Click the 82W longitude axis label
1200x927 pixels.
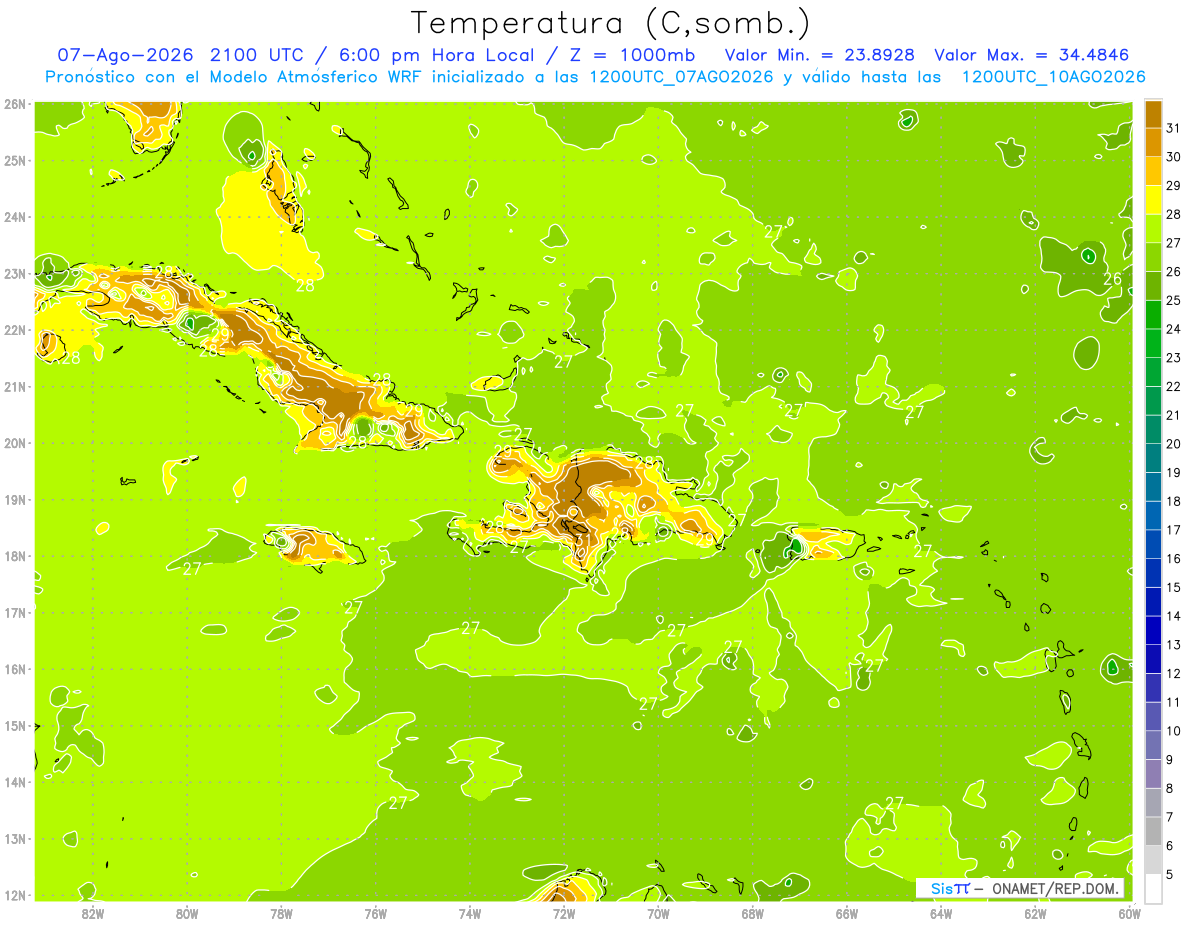93,913
